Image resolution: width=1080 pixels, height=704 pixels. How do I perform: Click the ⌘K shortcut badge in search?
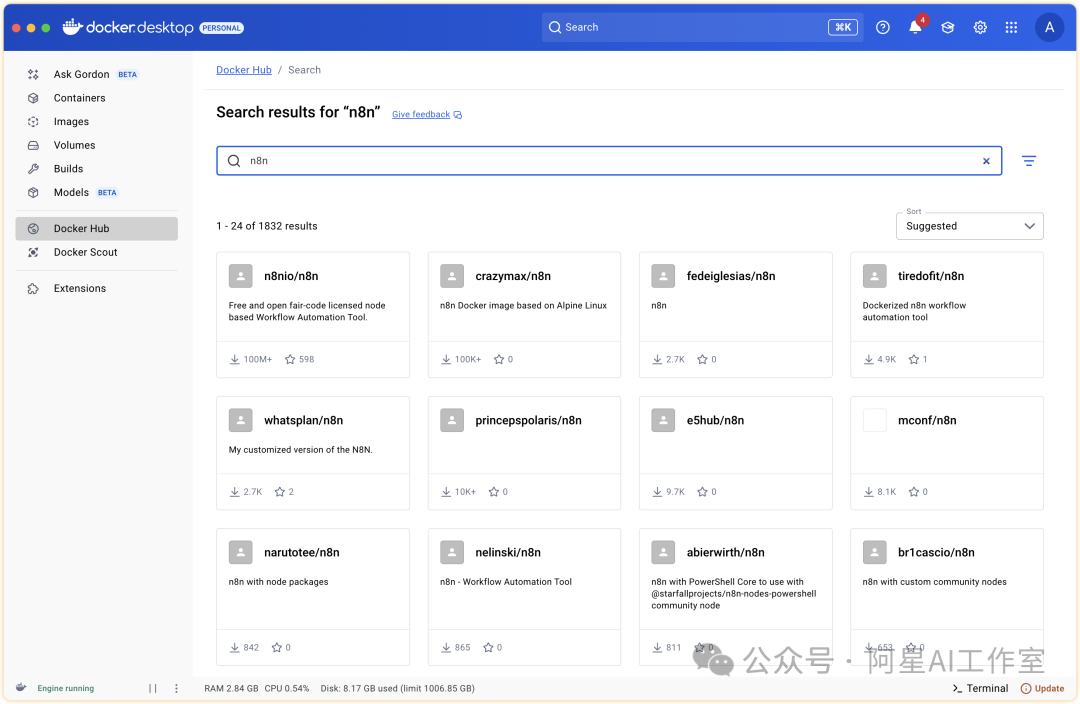tap(842, 28)
